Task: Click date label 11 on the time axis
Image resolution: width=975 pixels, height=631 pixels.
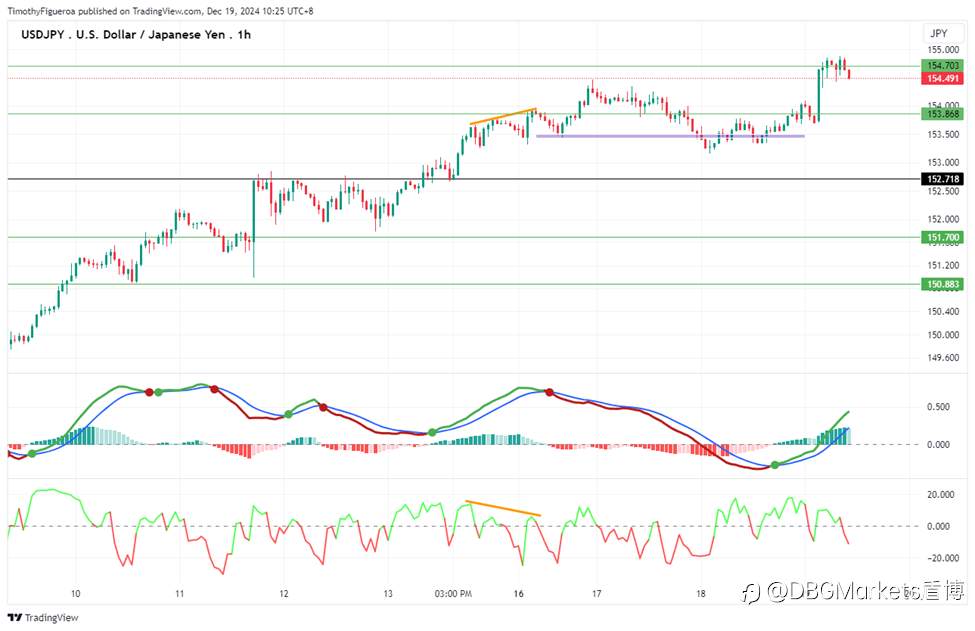Action: click(179, 594)
